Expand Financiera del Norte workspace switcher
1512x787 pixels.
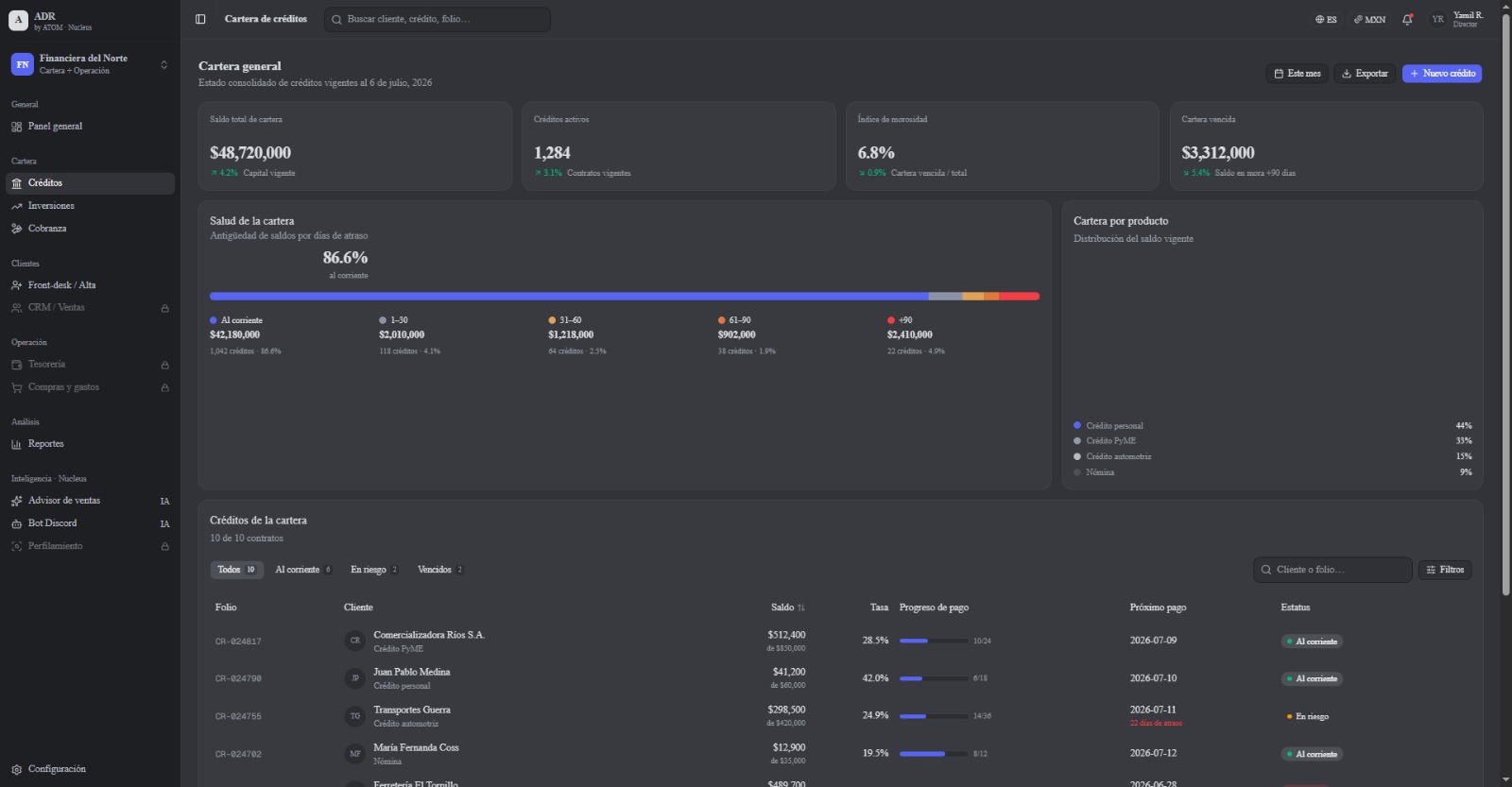[x=90, y=64]
